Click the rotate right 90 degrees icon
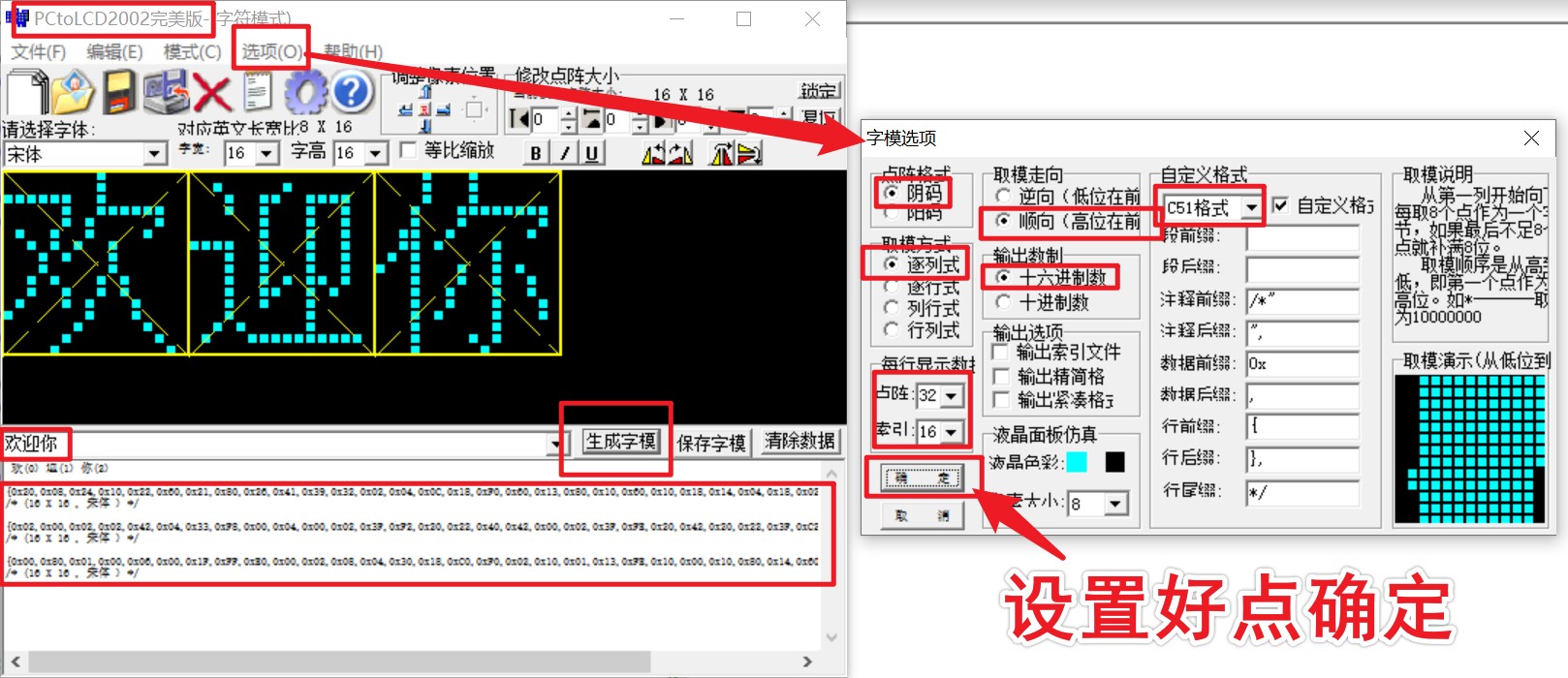The height and width of the screenshot is (678, 1568). (680, 152)
